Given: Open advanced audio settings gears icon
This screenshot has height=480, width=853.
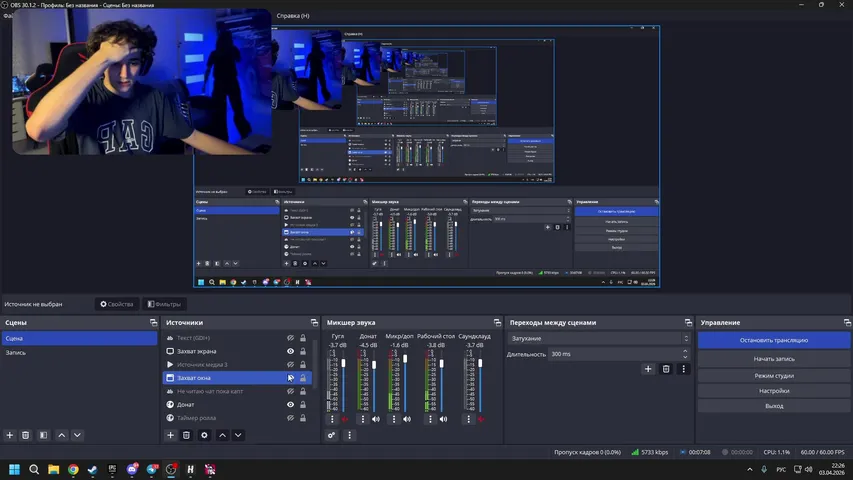Looking at the screenshot, I should point(332,435).
